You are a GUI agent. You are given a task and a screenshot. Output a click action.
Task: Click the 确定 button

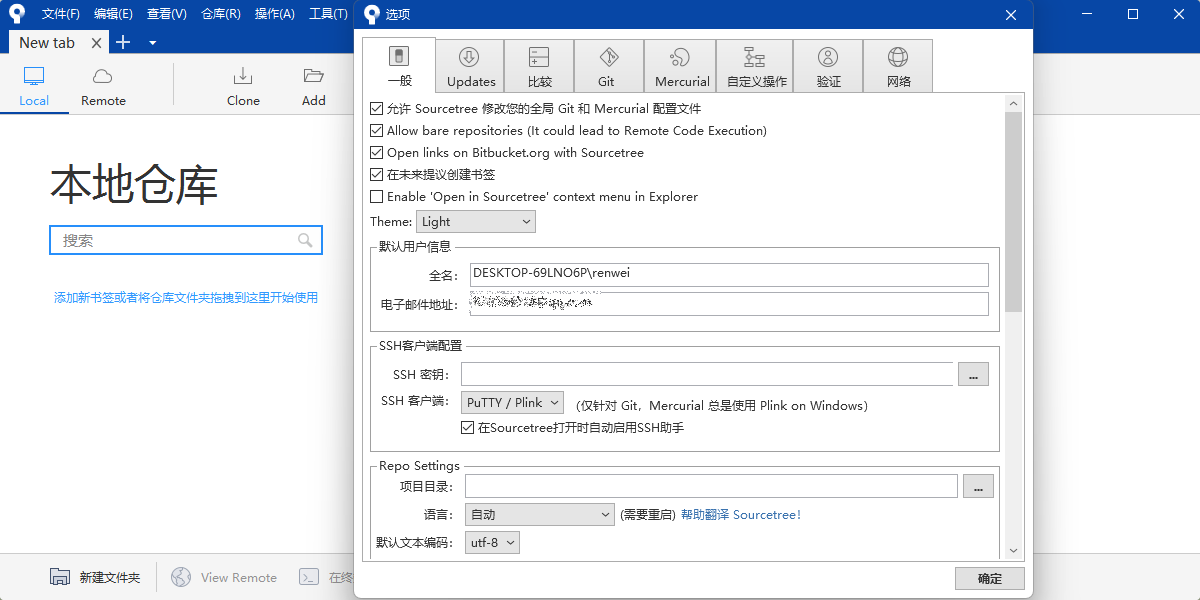tap(989, 578)
